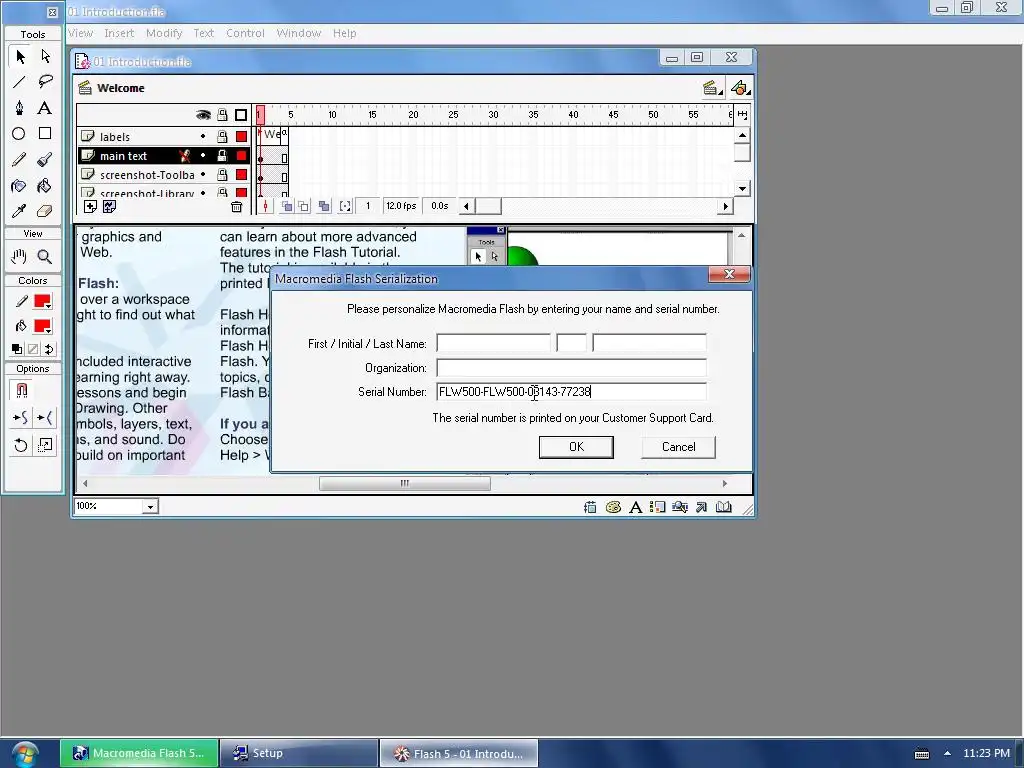Open the Modify menu

pyautogui.click(x=164, y=33)
